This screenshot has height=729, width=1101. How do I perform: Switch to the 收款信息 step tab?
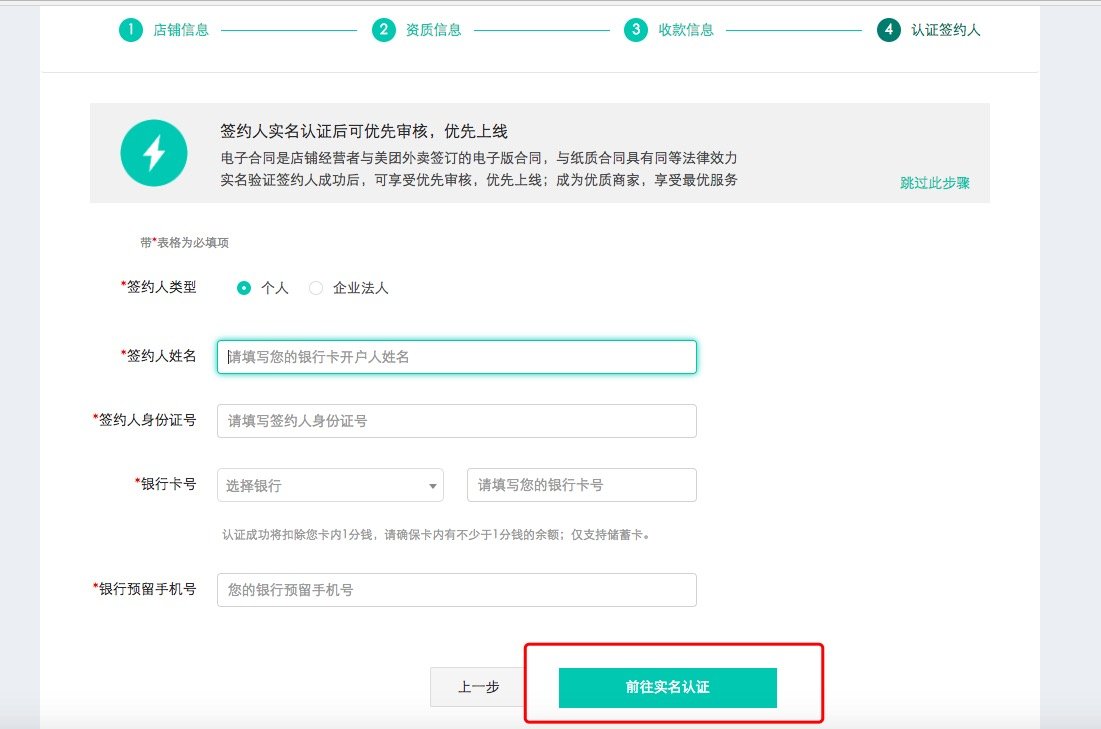(689, 30)
